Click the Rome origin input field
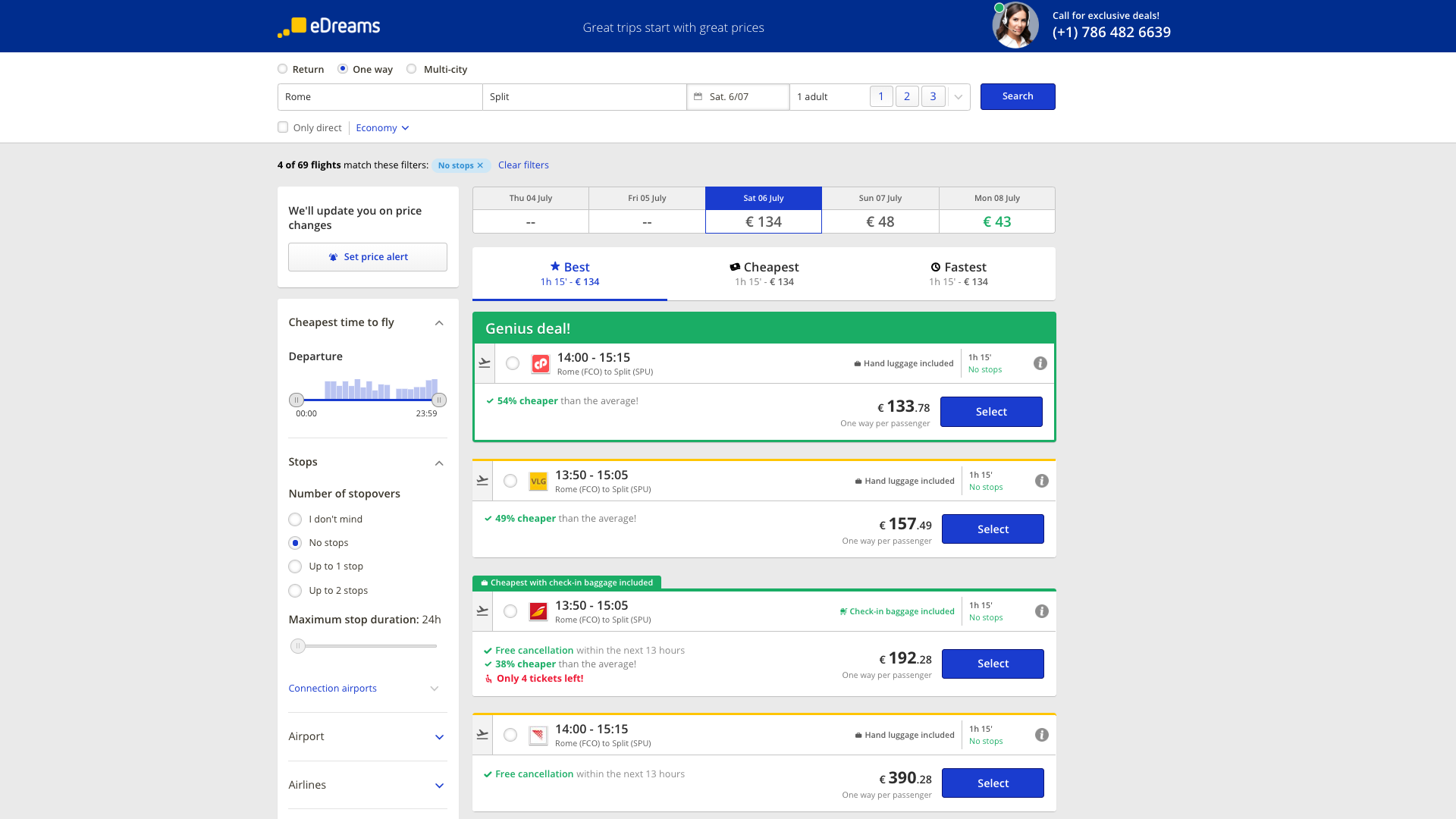The image size is (1456, 819). coord(380,97)
